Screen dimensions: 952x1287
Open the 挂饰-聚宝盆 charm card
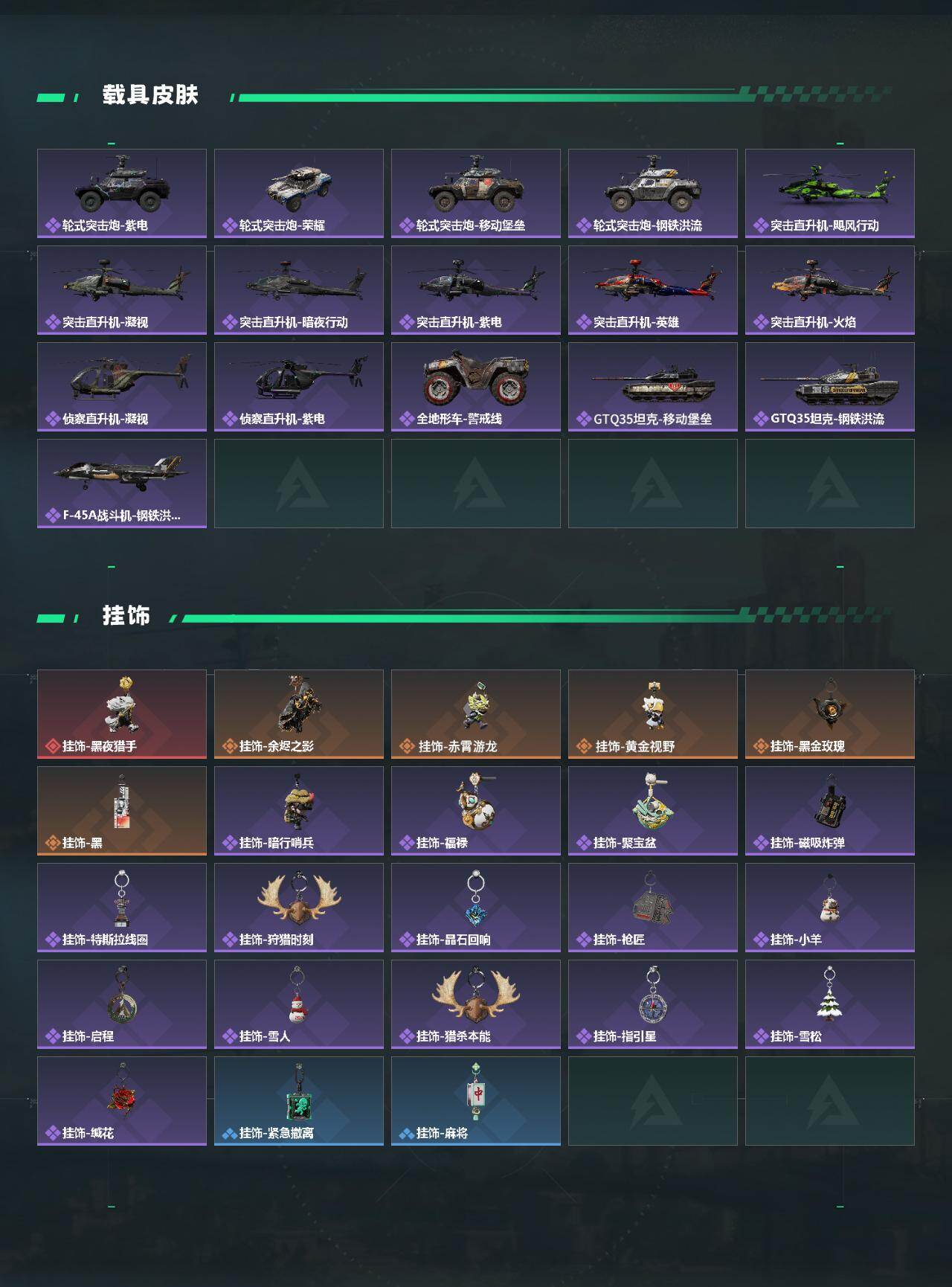pyautogui.click(x=653, y=811)
